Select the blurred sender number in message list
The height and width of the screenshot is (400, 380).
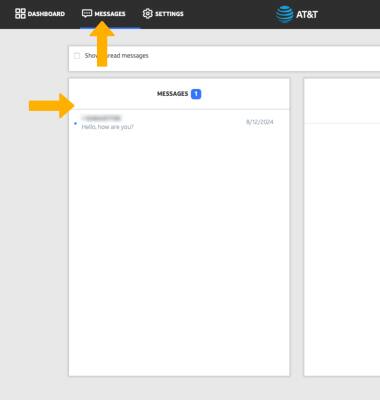coord(101,118)
